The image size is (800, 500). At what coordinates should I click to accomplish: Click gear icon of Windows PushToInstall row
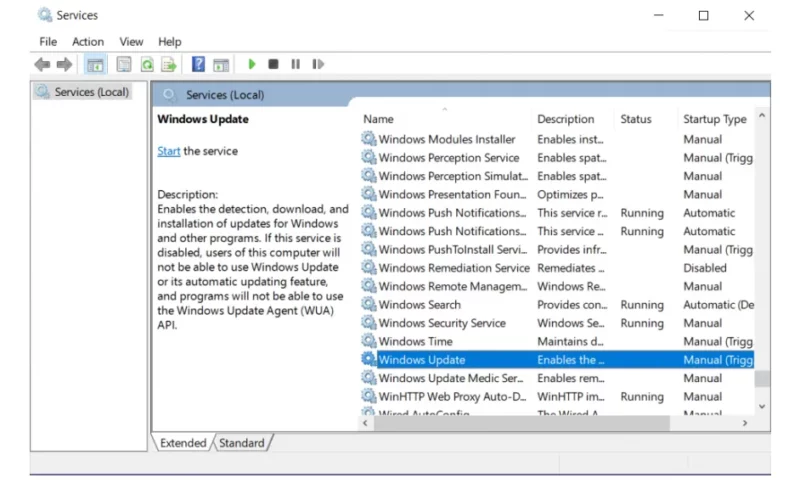point(368,249)
